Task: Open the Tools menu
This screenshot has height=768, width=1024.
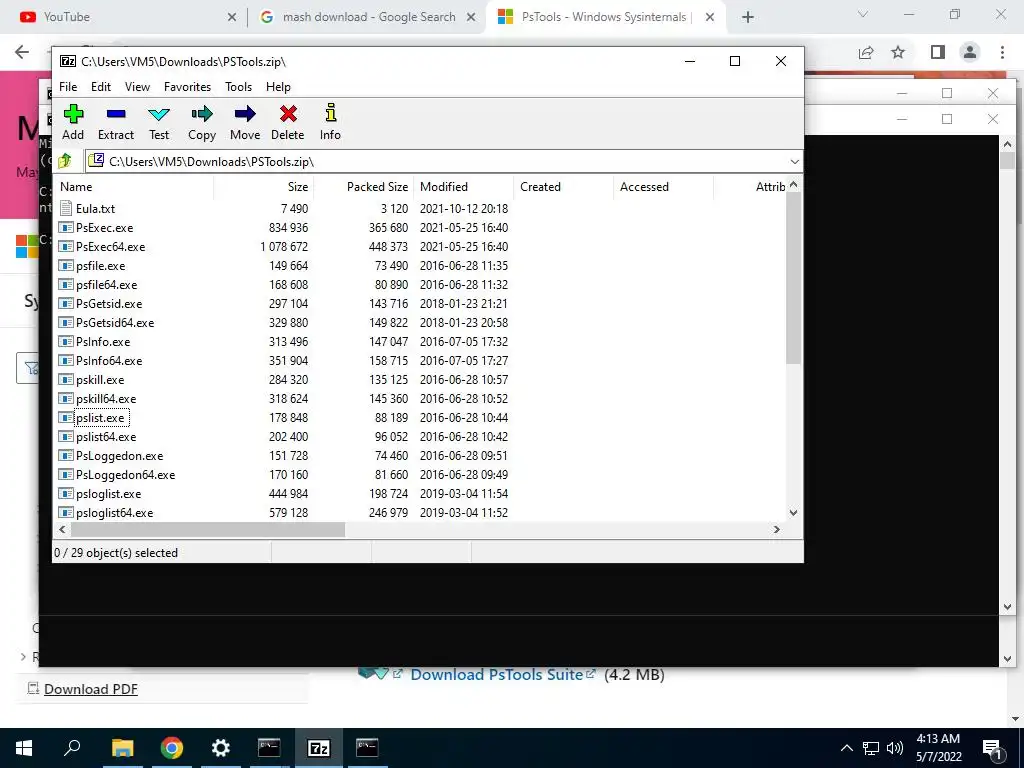Action: tap(238, 87)
